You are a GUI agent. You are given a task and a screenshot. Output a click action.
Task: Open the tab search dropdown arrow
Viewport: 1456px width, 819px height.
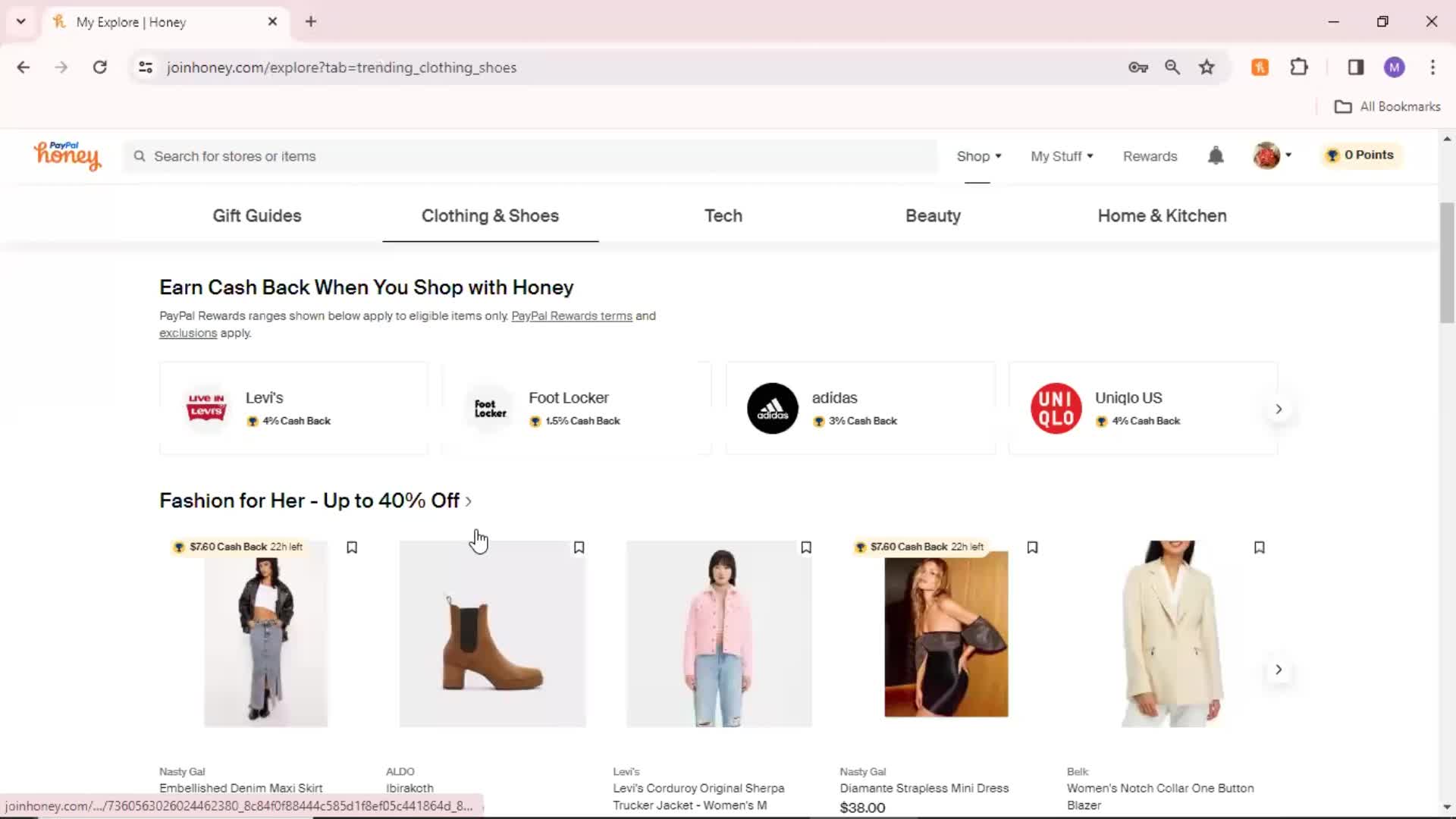21,21
